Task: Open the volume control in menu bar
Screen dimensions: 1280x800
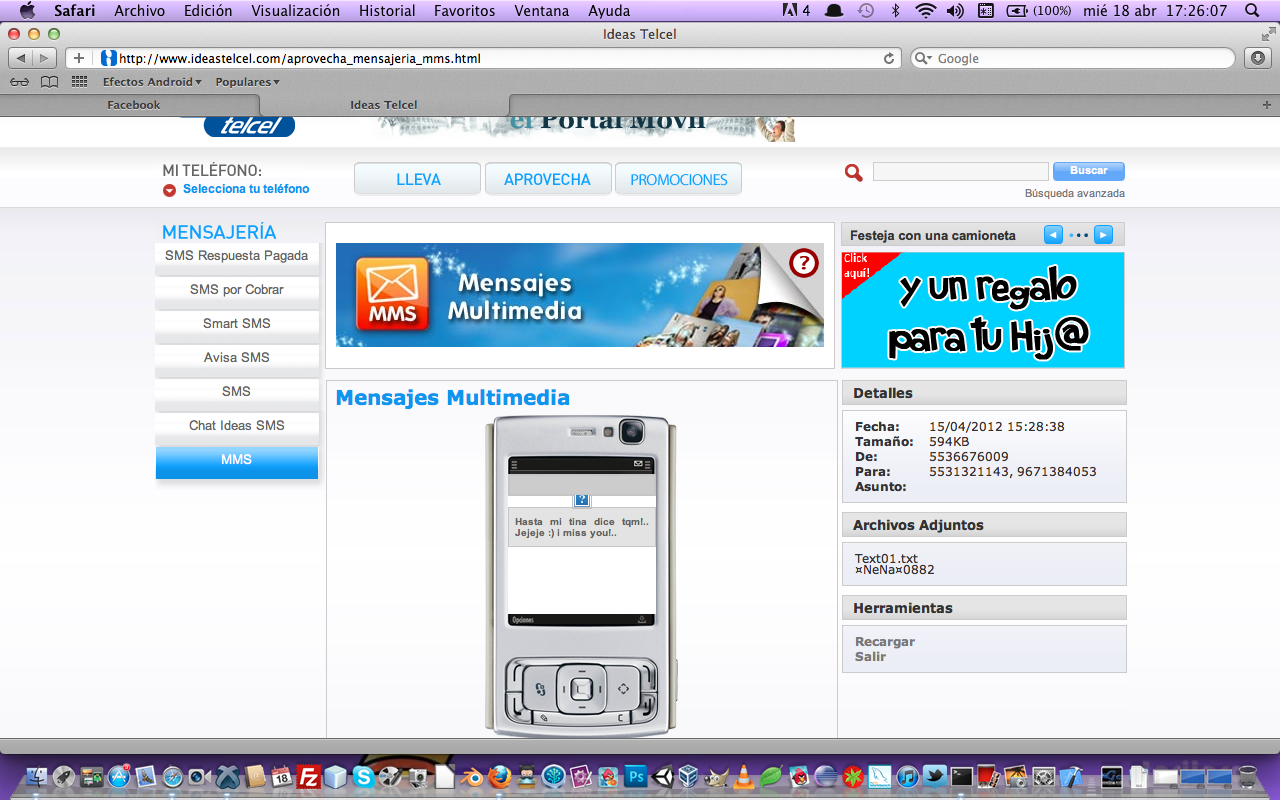Action: [955, 11]
